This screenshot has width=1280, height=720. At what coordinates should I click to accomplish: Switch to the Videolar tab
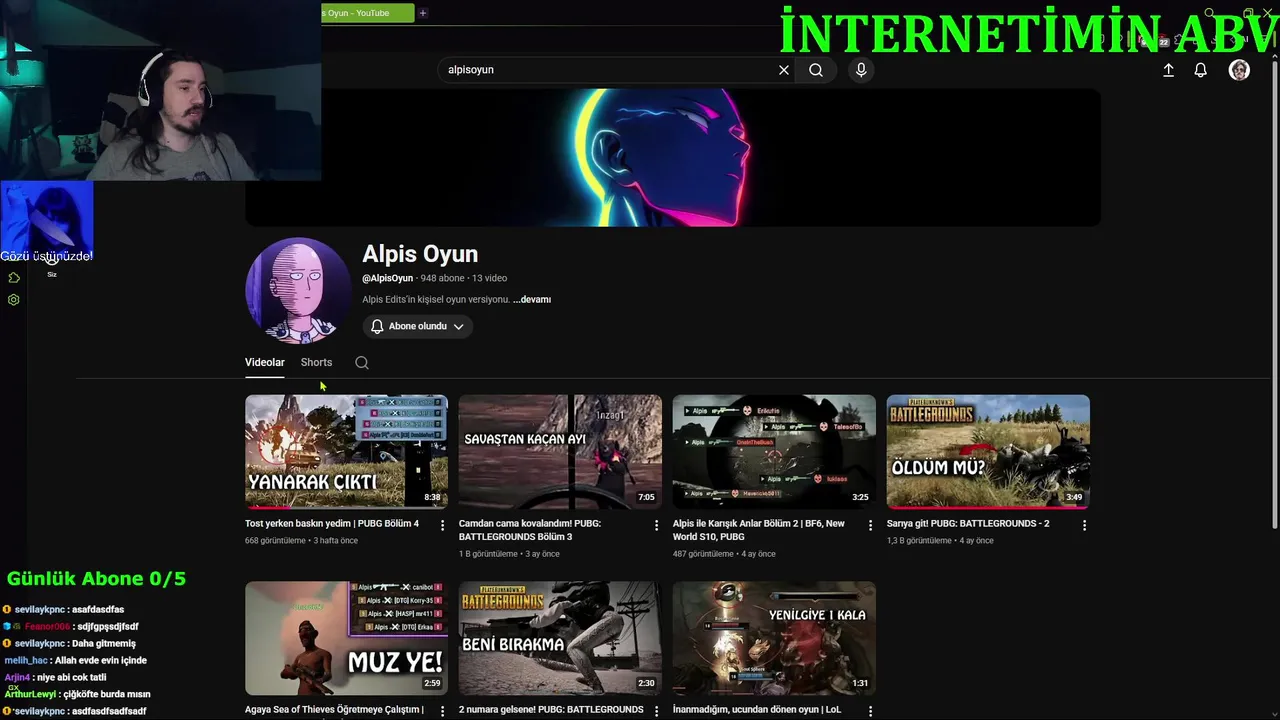coord(265,362)
